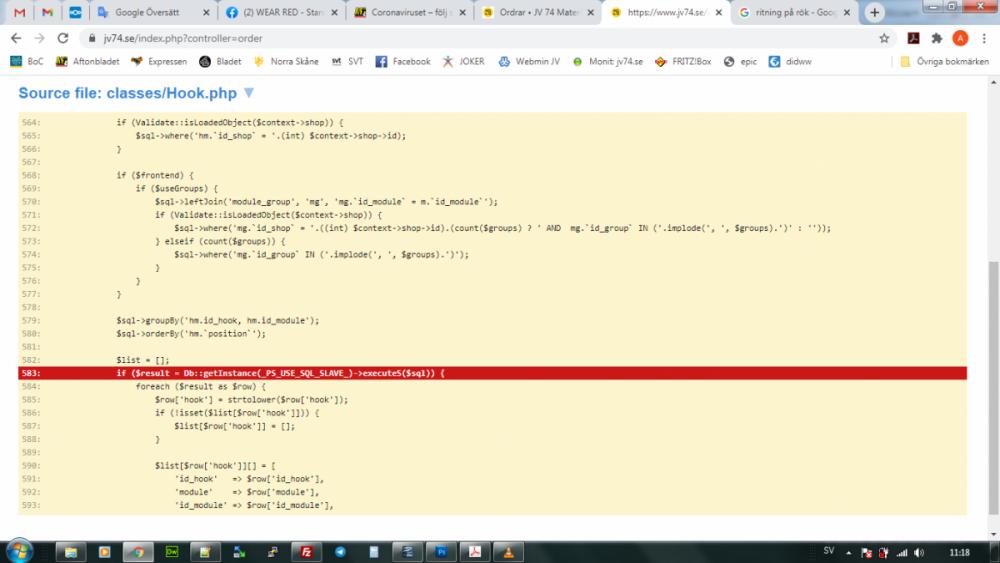Show hidden system tray icons
This screenshot has width=1000, height=563.
849,551
